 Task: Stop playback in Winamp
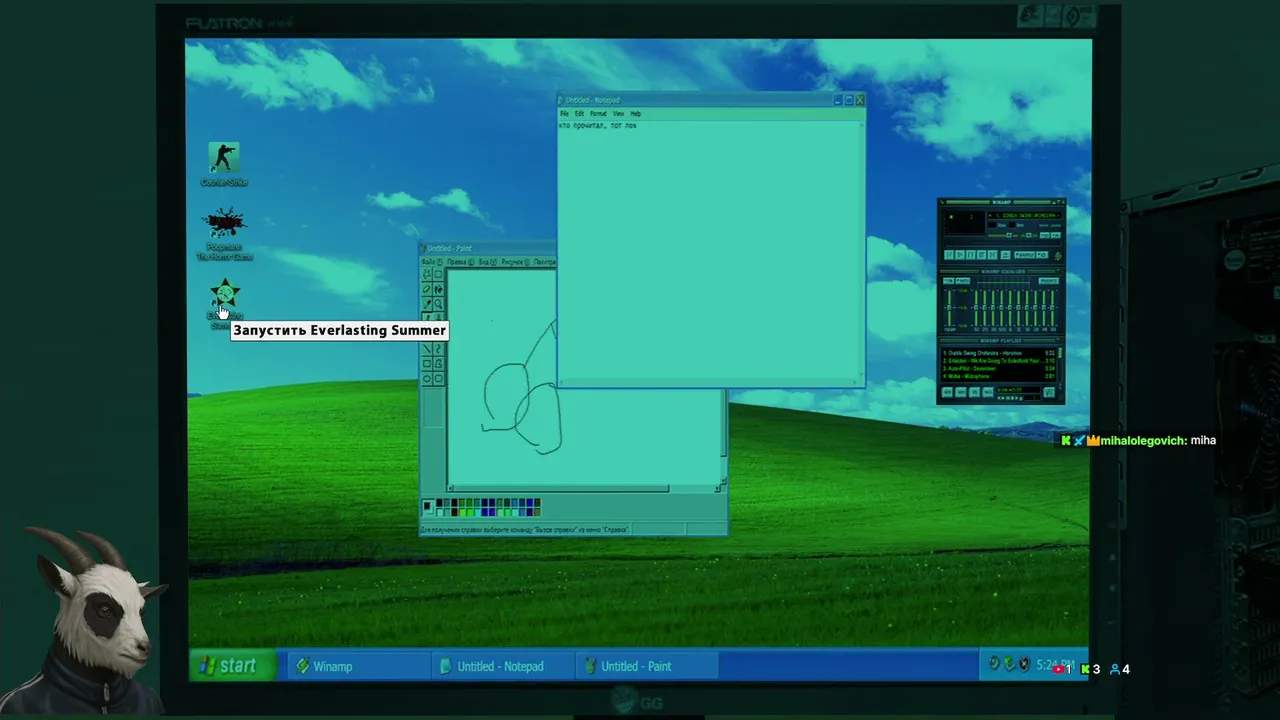pyautogui.click(x=982, y=255)
